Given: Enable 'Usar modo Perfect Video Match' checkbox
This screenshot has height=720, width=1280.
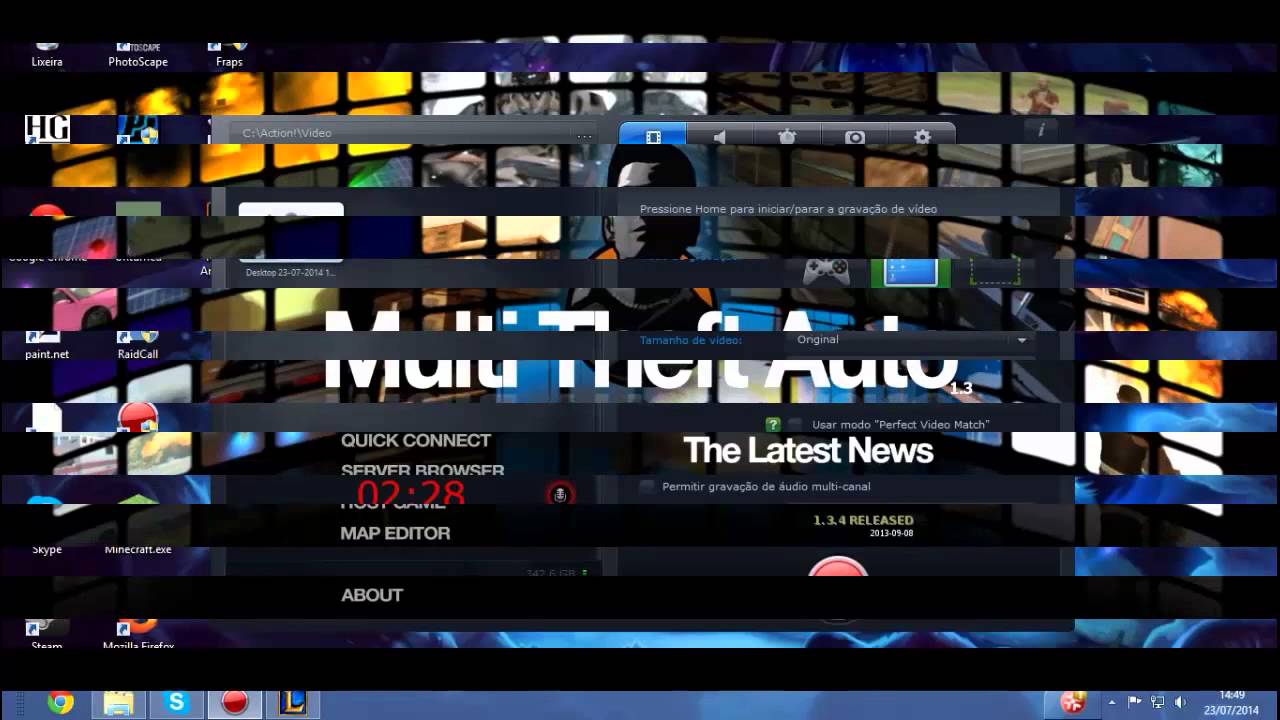Looking at the screenshot, I should tap(795, 424).
